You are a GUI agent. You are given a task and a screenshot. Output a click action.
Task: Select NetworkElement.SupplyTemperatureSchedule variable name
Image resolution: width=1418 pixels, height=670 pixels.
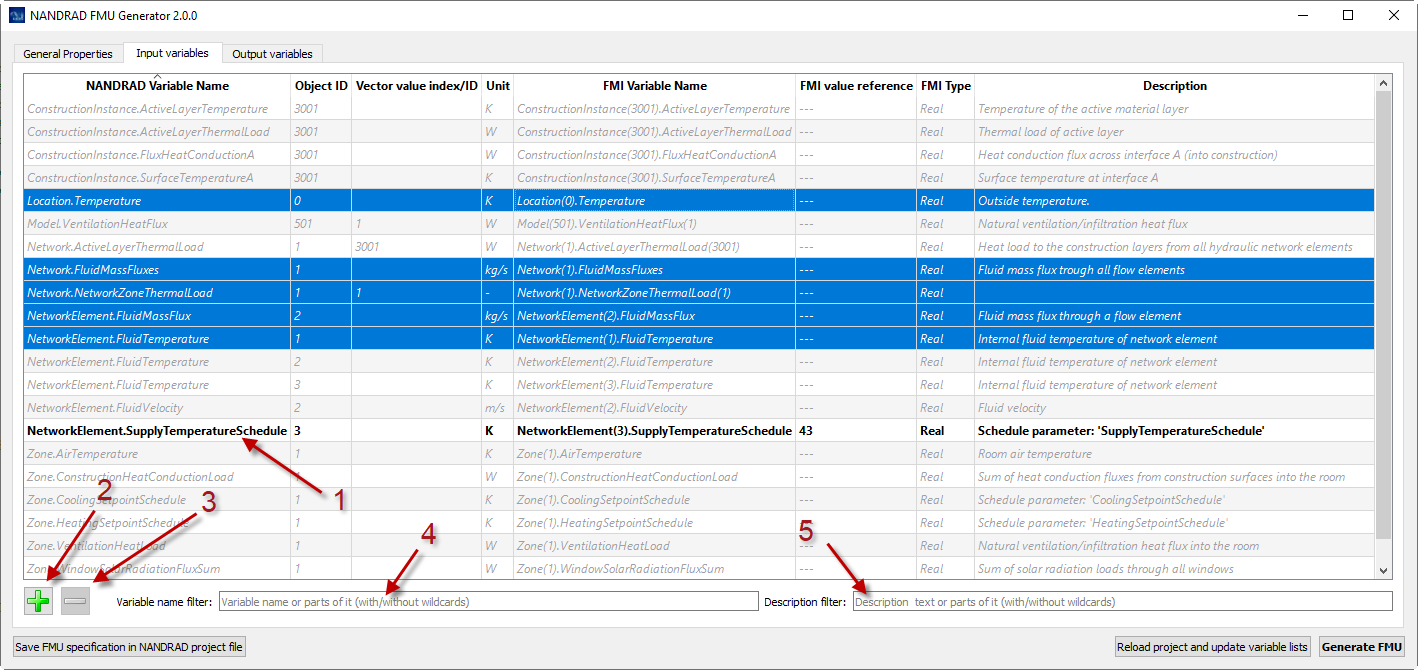tap(157, 431)
